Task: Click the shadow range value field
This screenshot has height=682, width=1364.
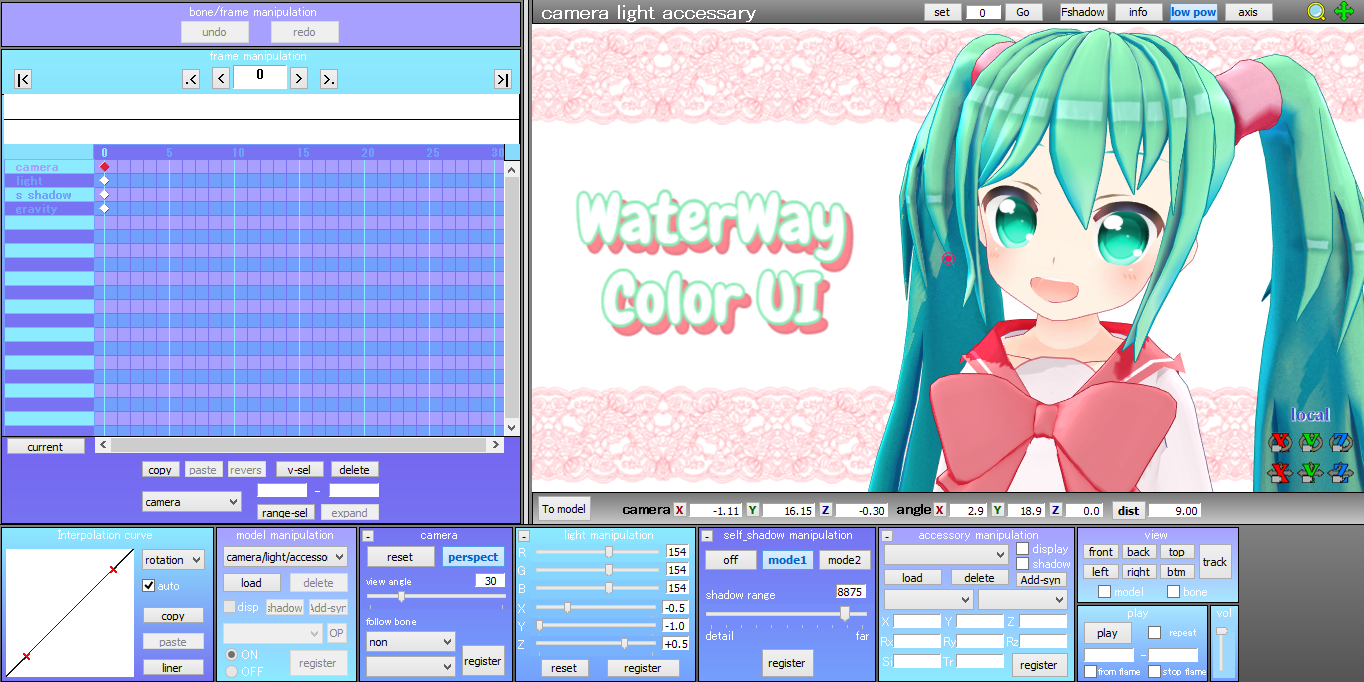Action: tap(850, 592)
